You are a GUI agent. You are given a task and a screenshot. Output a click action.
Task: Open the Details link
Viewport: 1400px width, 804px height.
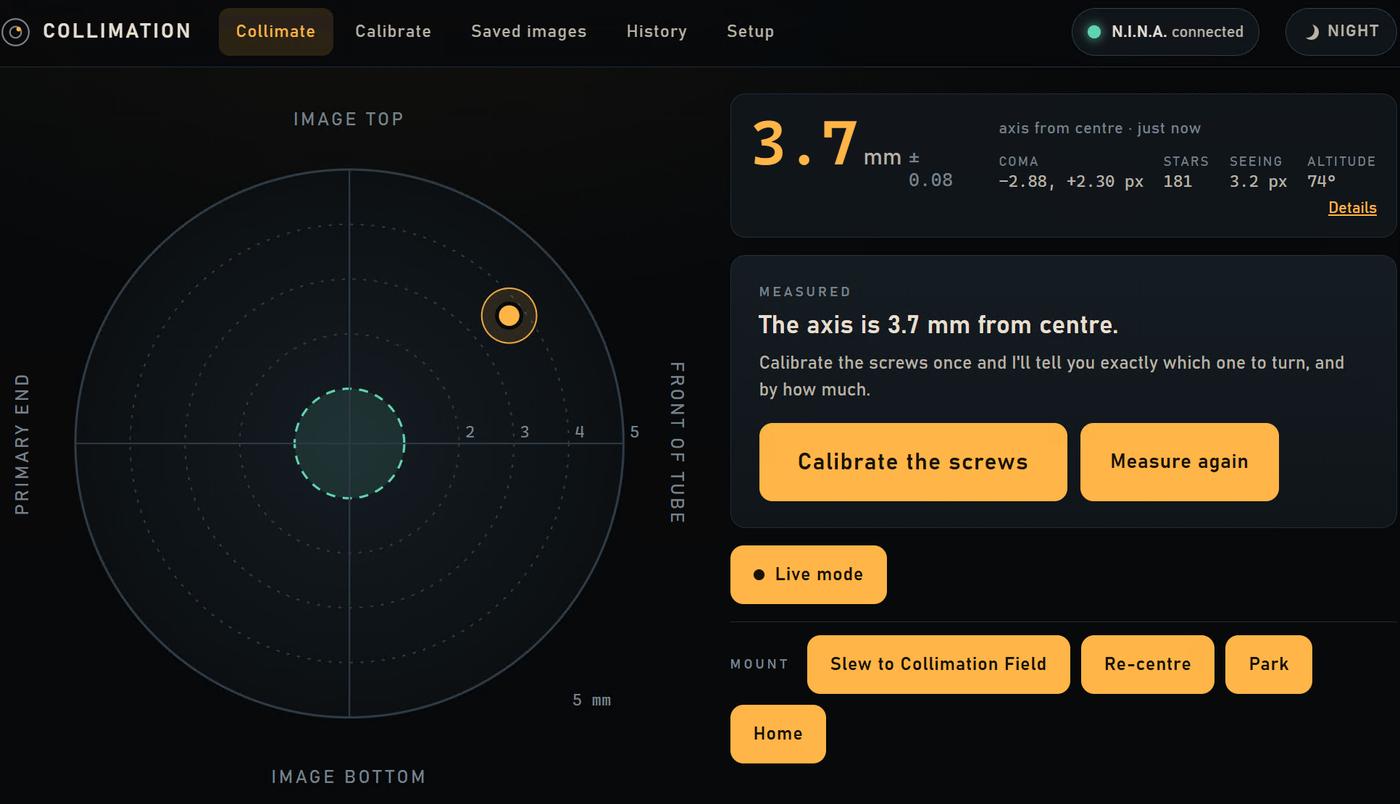1352,208
